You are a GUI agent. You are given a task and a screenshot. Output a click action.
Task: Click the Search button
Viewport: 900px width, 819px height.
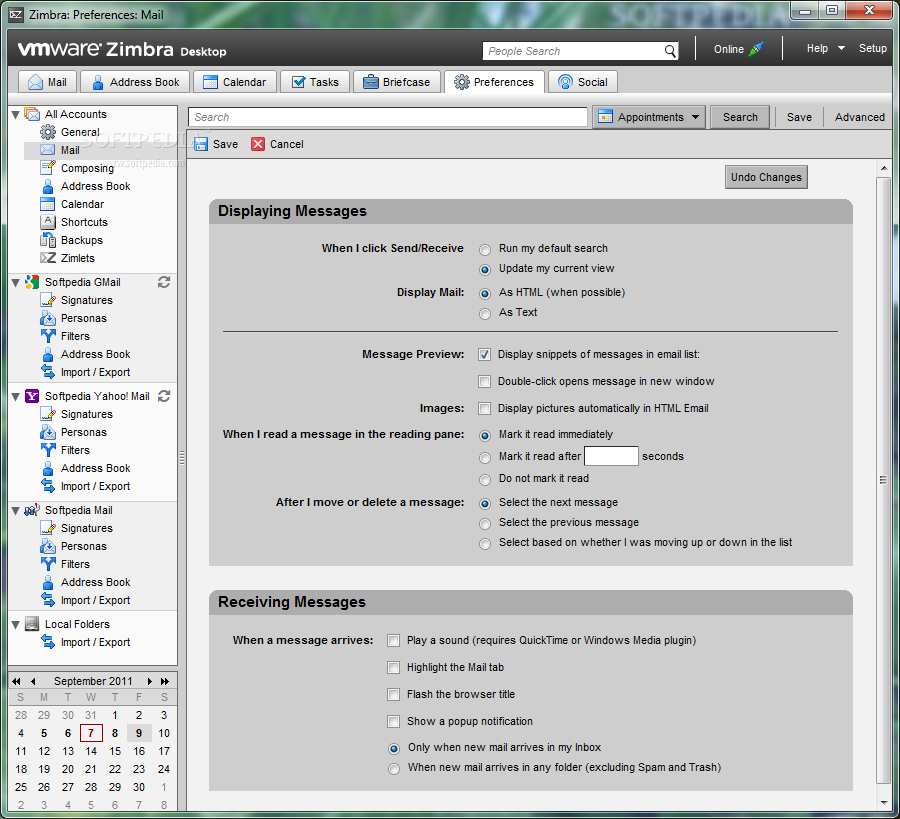click(740, 117)
